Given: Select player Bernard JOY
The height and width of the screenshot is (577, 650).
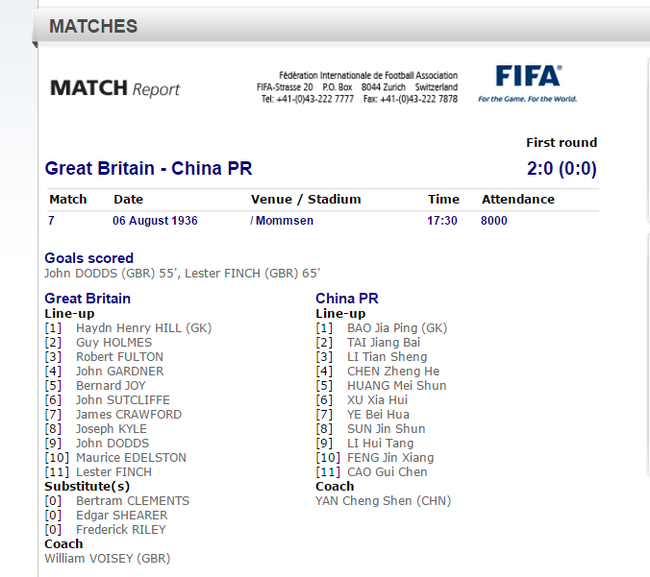Looking at the screenshot, I should point(111,385).
